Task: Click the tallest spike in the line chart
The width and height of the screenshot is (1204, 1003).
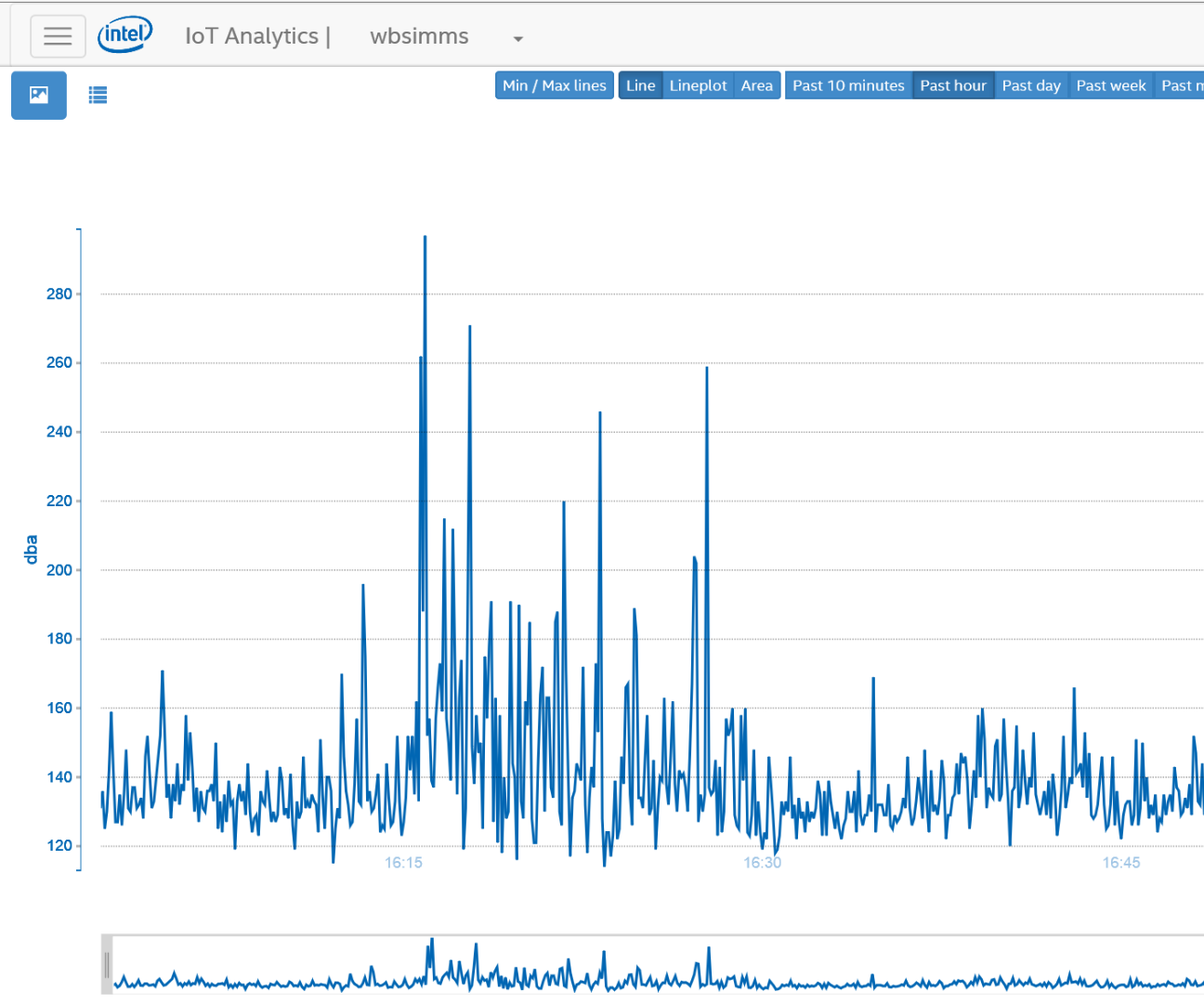Action: [x=425, y=238]
